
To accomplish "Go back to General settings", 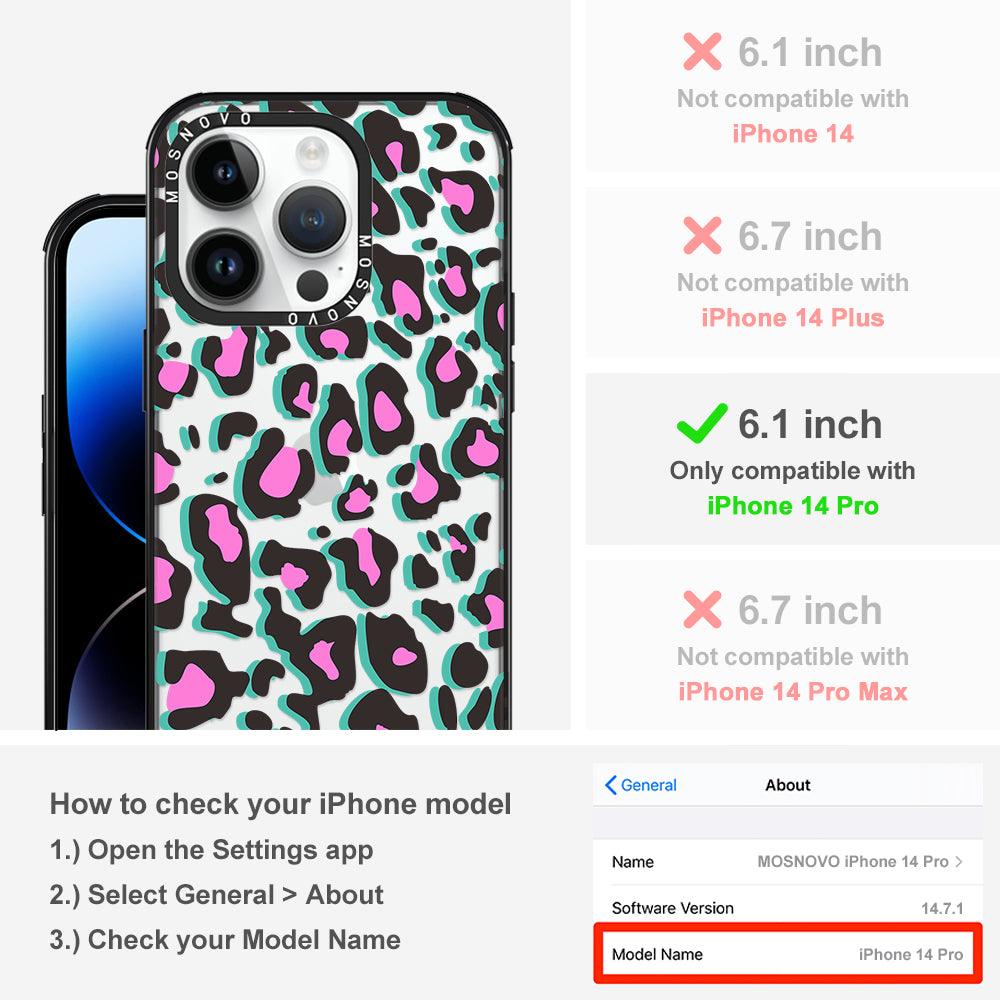I will click(x=641, y=785).
